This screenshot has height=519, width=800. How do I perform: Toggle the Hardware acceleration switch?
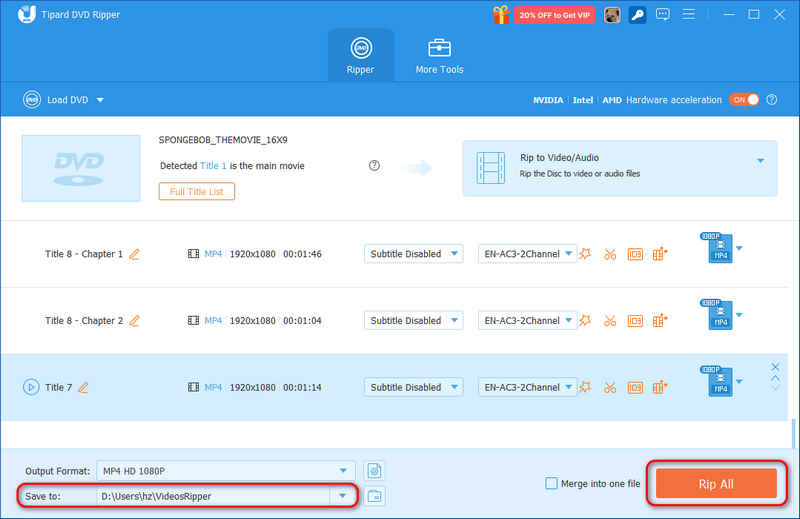[744, 100]
